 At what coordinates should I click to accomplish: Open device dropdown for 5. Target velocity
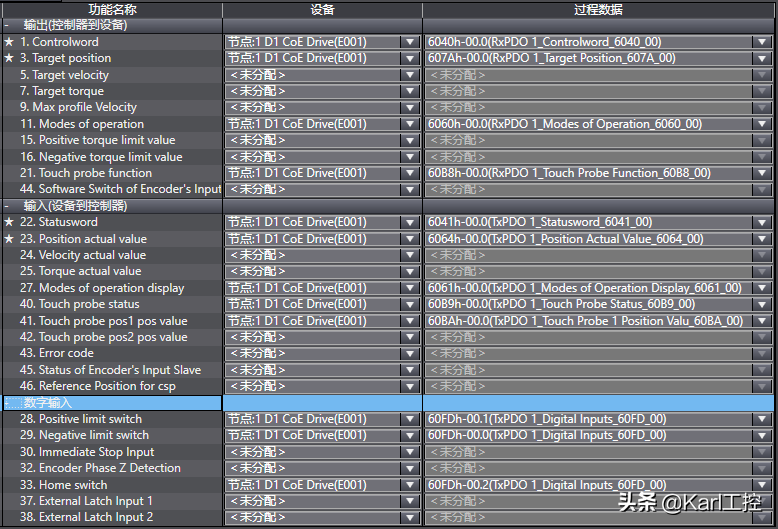410,75
